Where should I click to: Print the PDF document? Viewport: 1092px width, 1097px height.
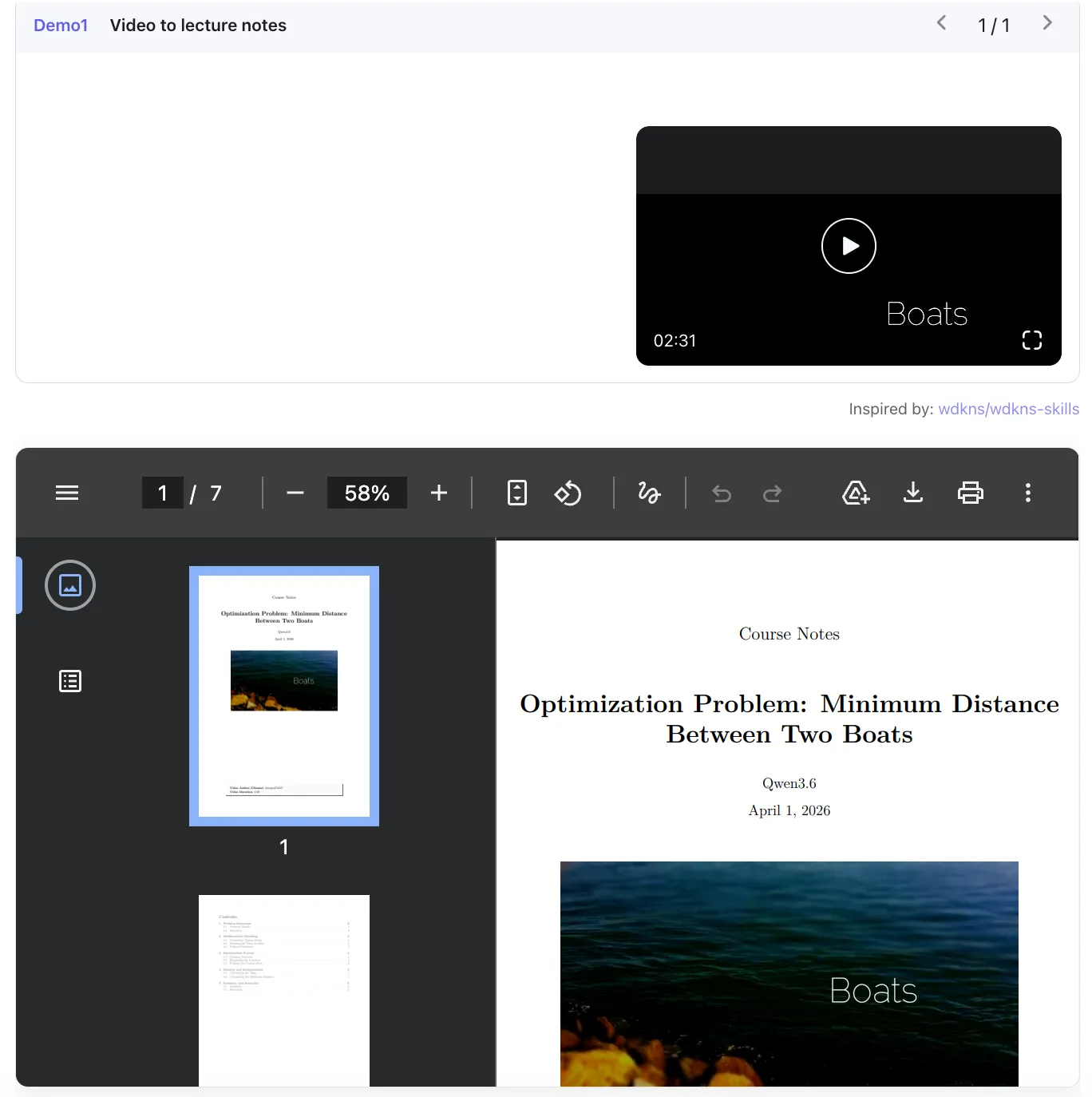pos(970,493)
